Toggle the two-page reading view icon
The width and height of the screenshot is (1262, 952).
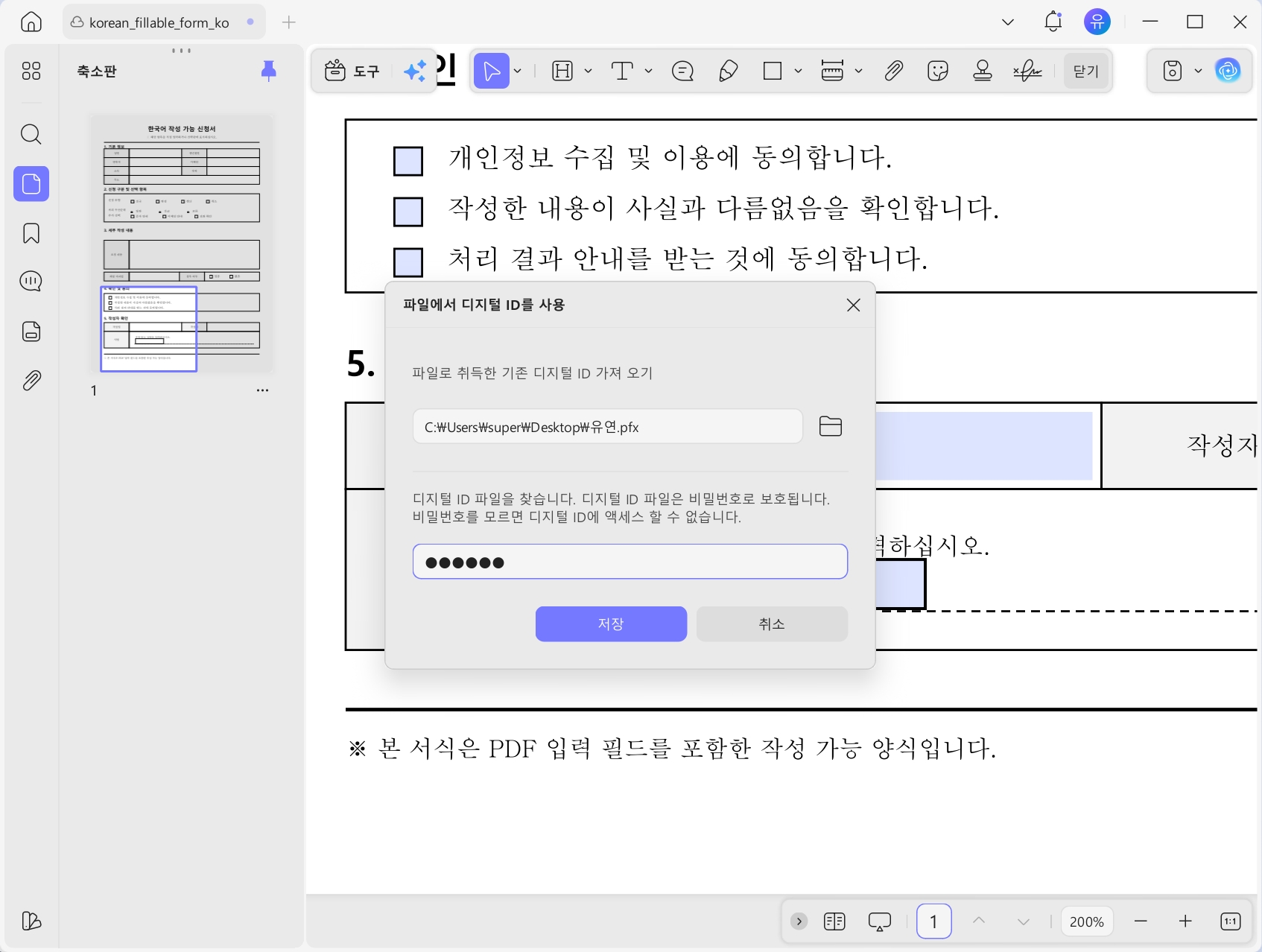[834, 921]
